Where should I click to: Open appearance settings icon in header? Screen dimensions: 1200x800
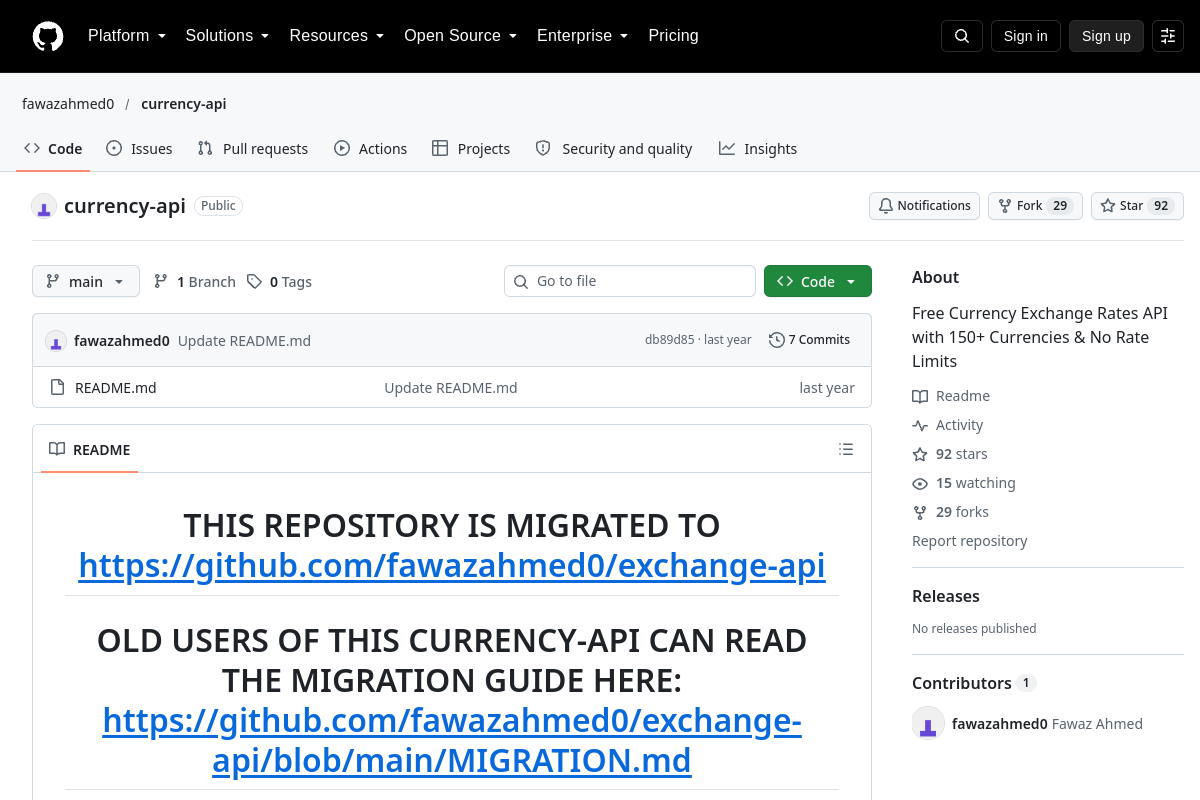pyautogui.click(x=1168, y=36)
